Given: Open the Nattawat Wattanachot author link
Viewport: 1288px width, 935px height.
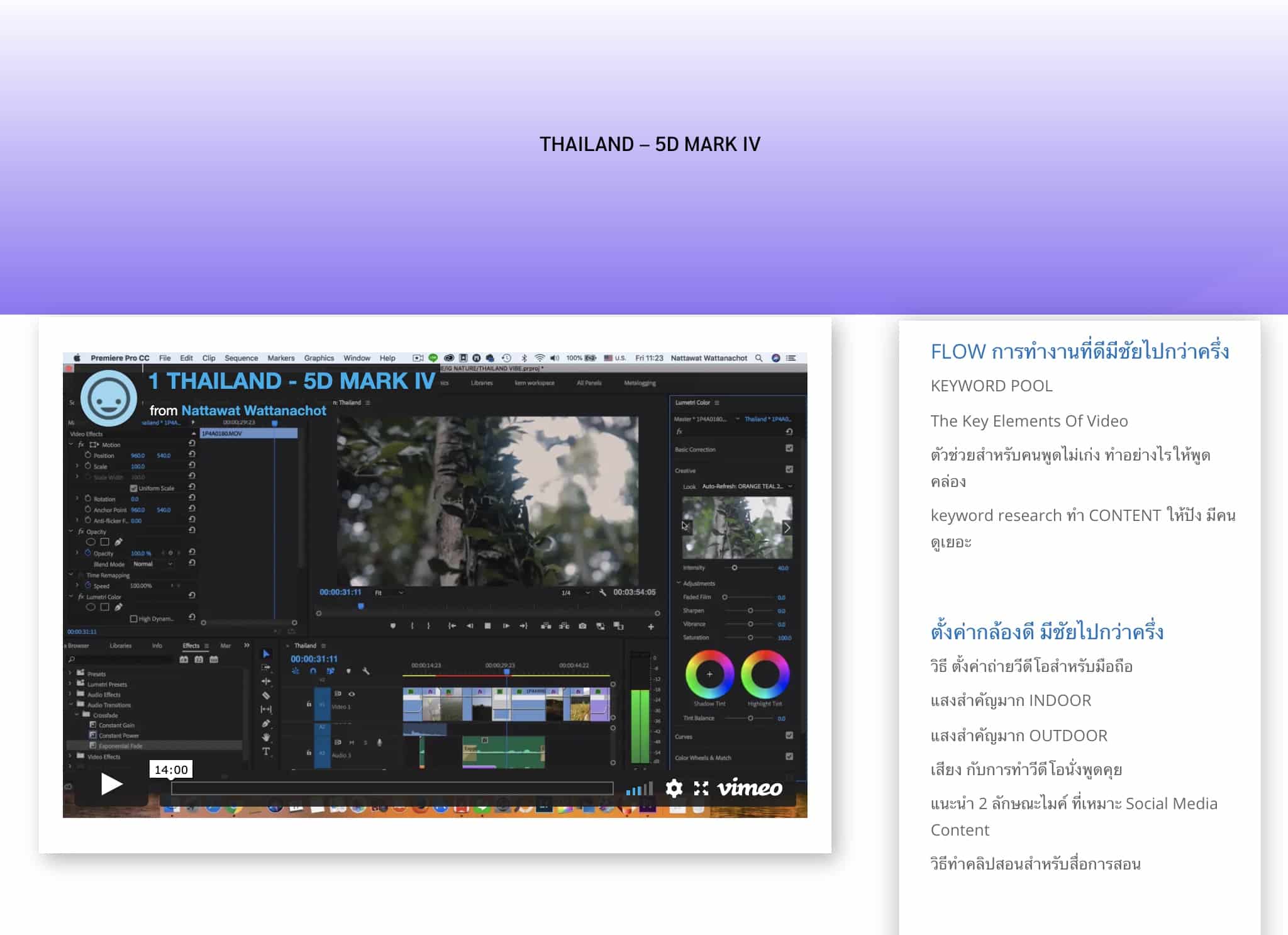Looking at the screenshot, I should click(x=253, y=410).
